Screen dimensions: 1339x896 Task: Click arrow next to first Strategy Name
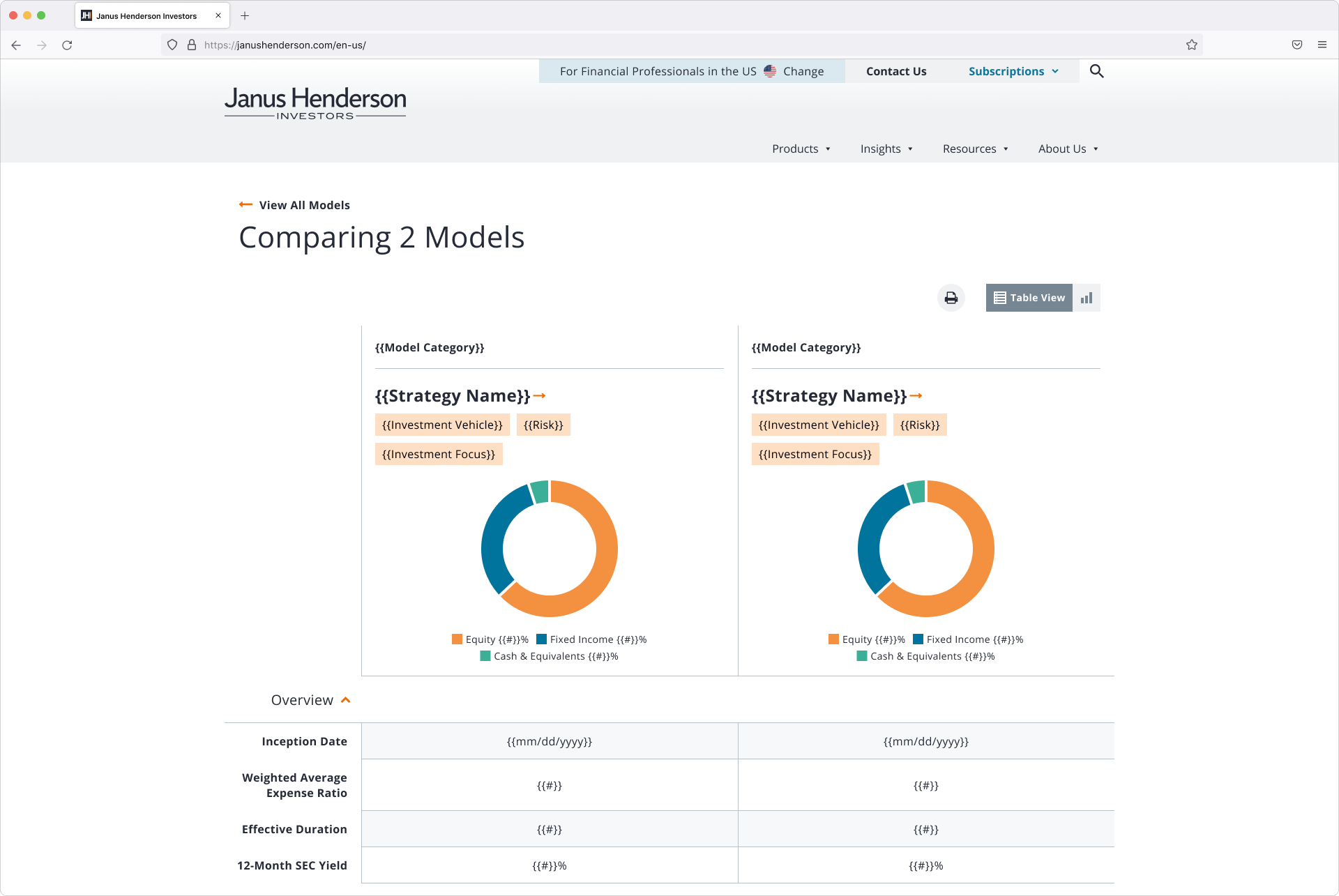539,396
